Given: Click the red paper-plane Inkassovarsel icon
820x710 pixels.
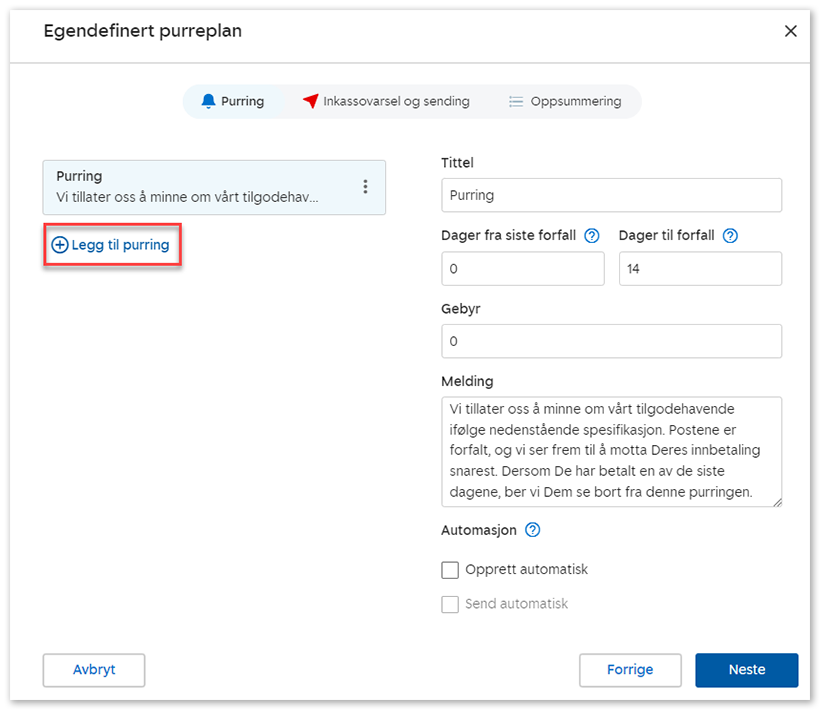Looking at the screenshot, I should tap(311, 101).
